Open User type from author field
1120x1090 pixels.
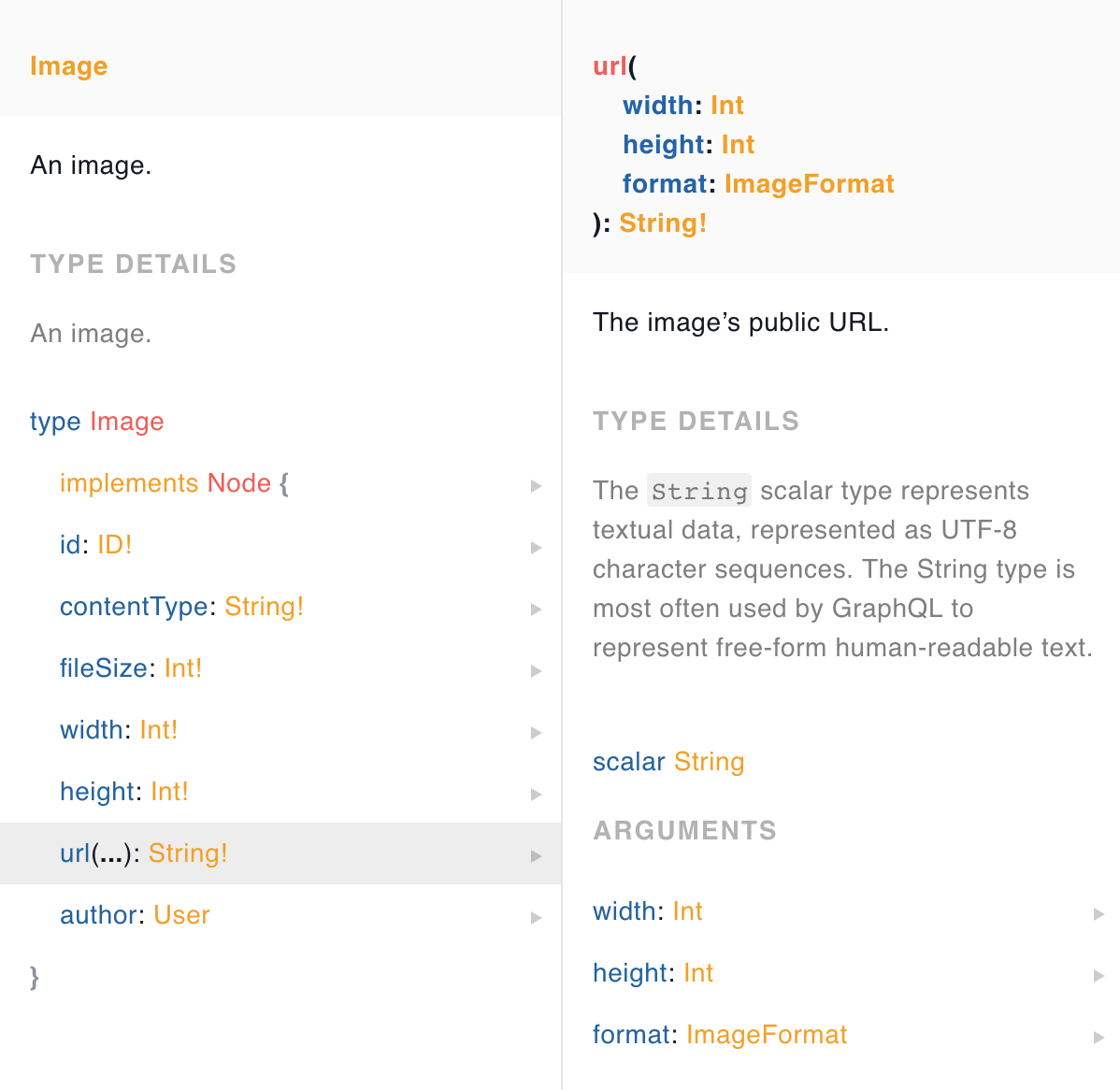click(x=181, y=915)
